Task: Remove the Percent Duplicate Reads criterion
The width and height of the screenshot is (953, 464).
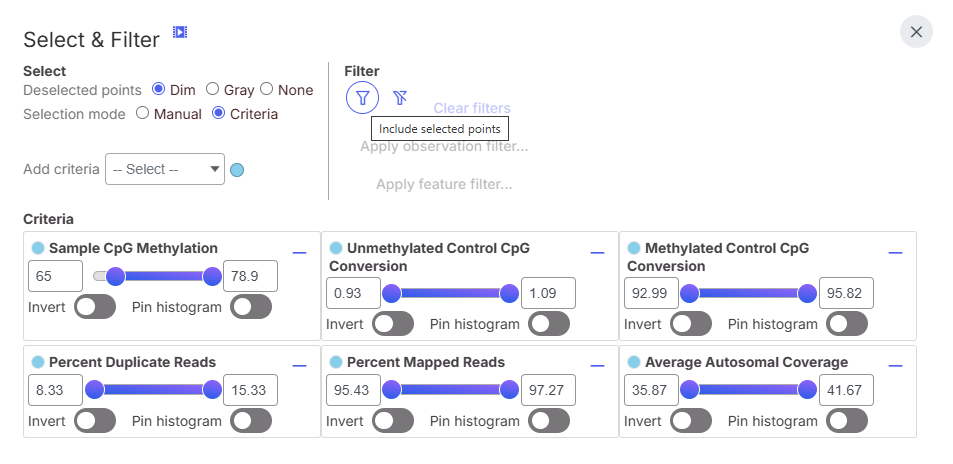Action: [x=299, y=366]
